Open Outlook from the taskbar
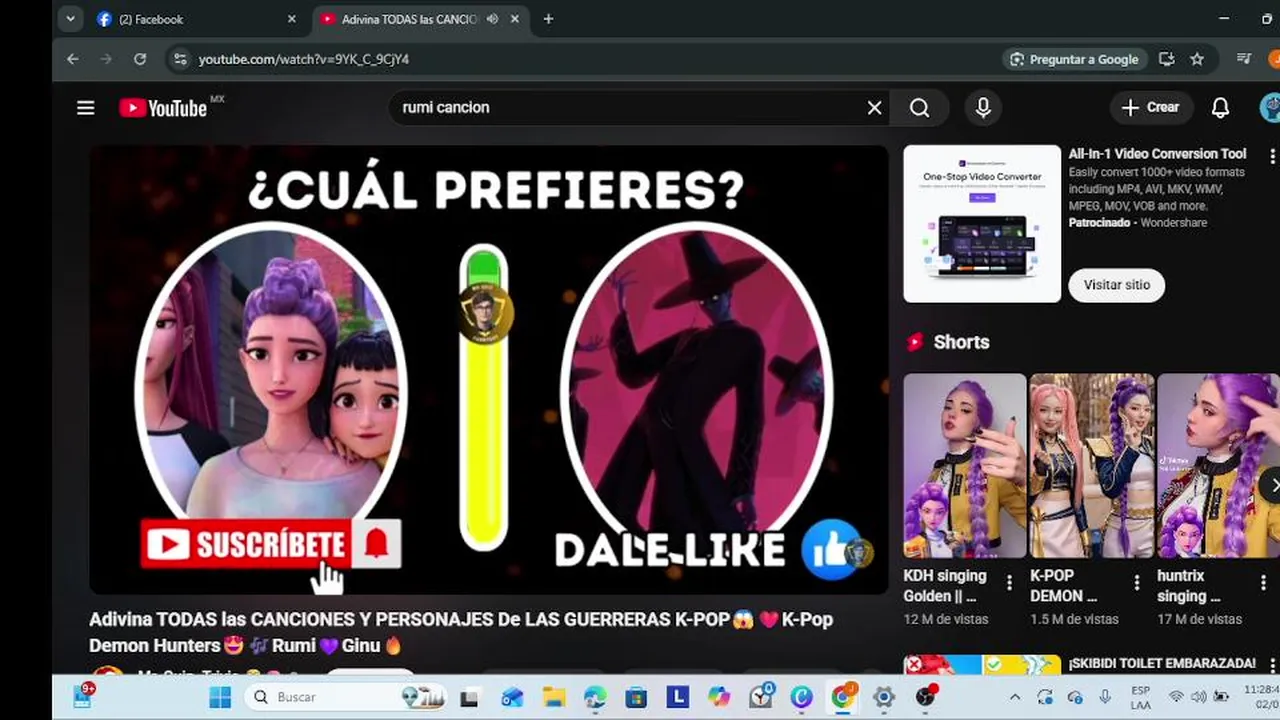The width and height of the screenshot is (1280, 720). [x=512, y=697]
